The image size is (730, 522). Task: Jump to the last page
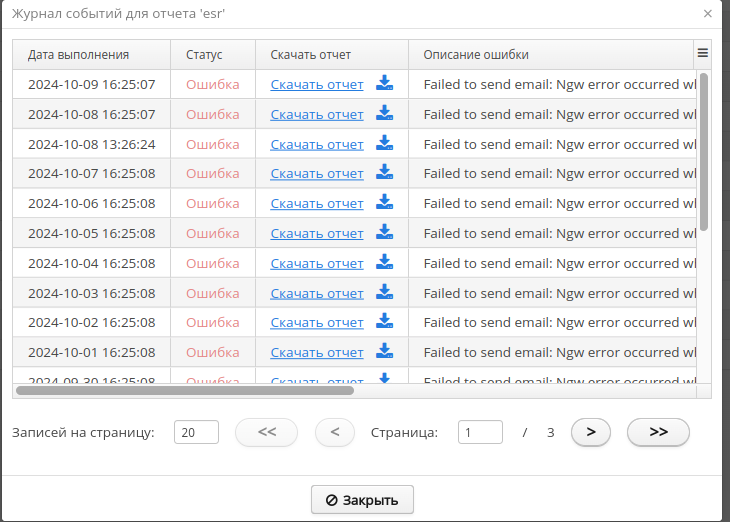click(658, 432)
